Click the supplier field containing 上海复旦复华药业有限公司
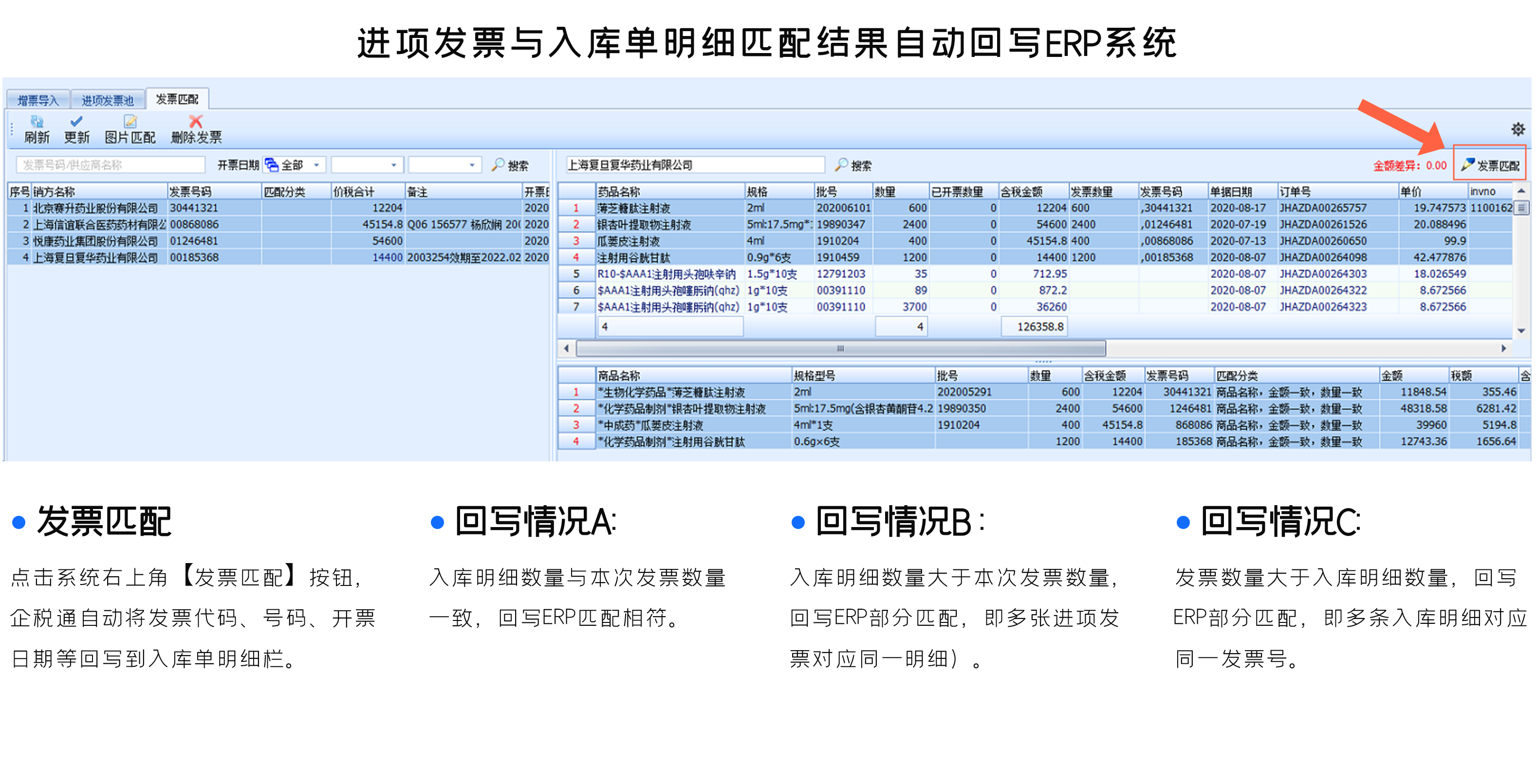The image size is (1537, 784). coord(695,165)
